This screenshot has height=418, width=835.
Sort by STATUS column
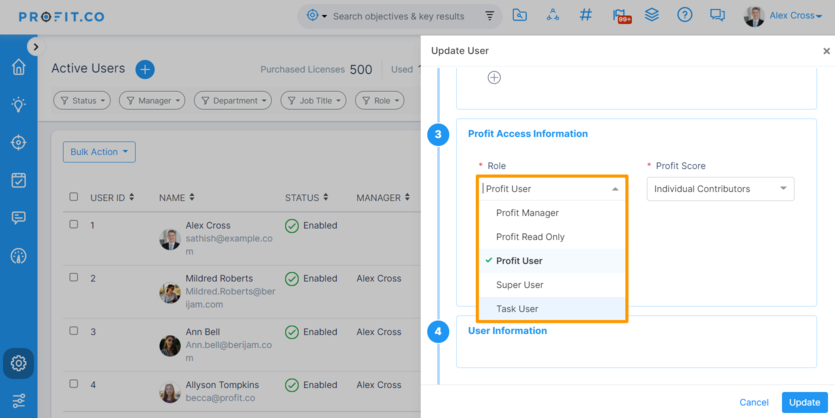tap(307, 198)
